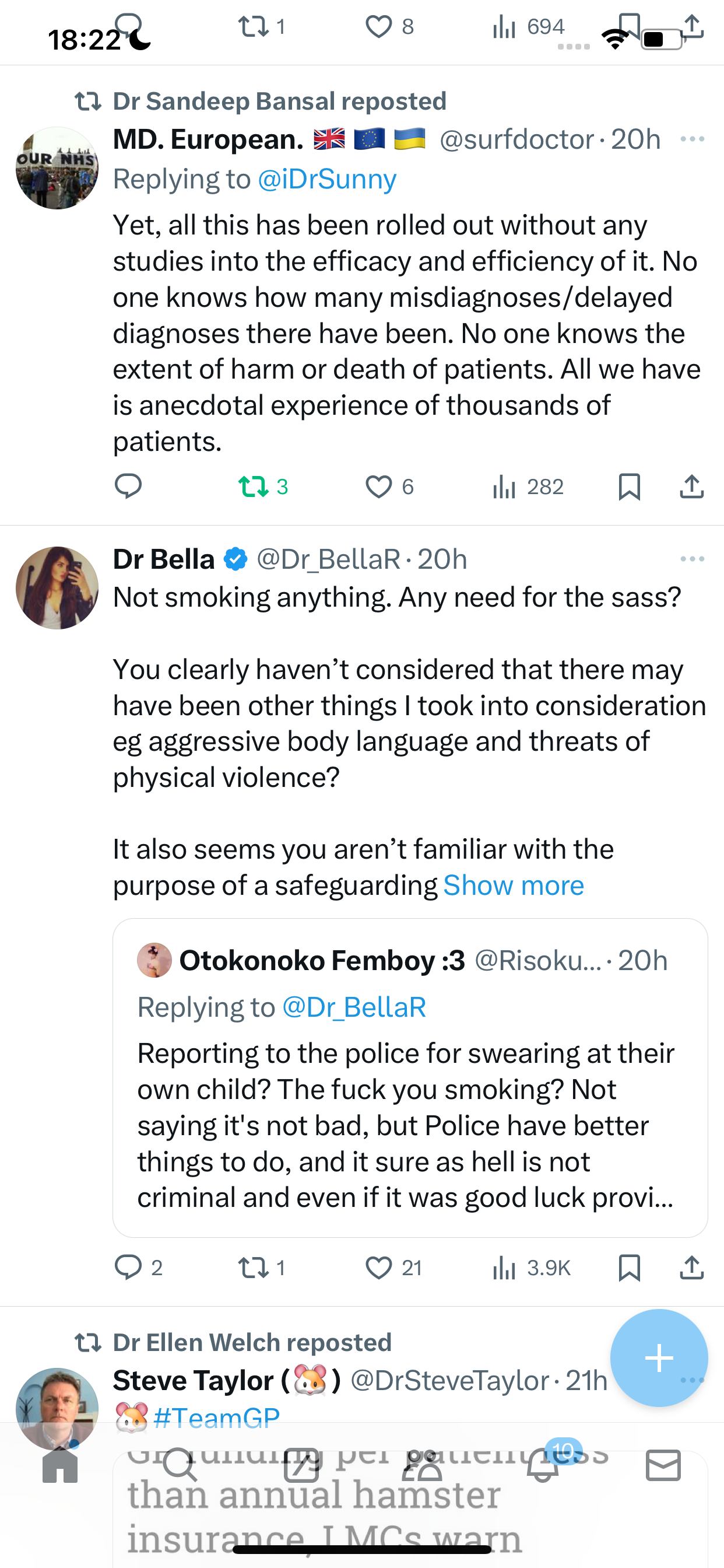Open more options for Dr Bella tweet

[x=693, y=559]
